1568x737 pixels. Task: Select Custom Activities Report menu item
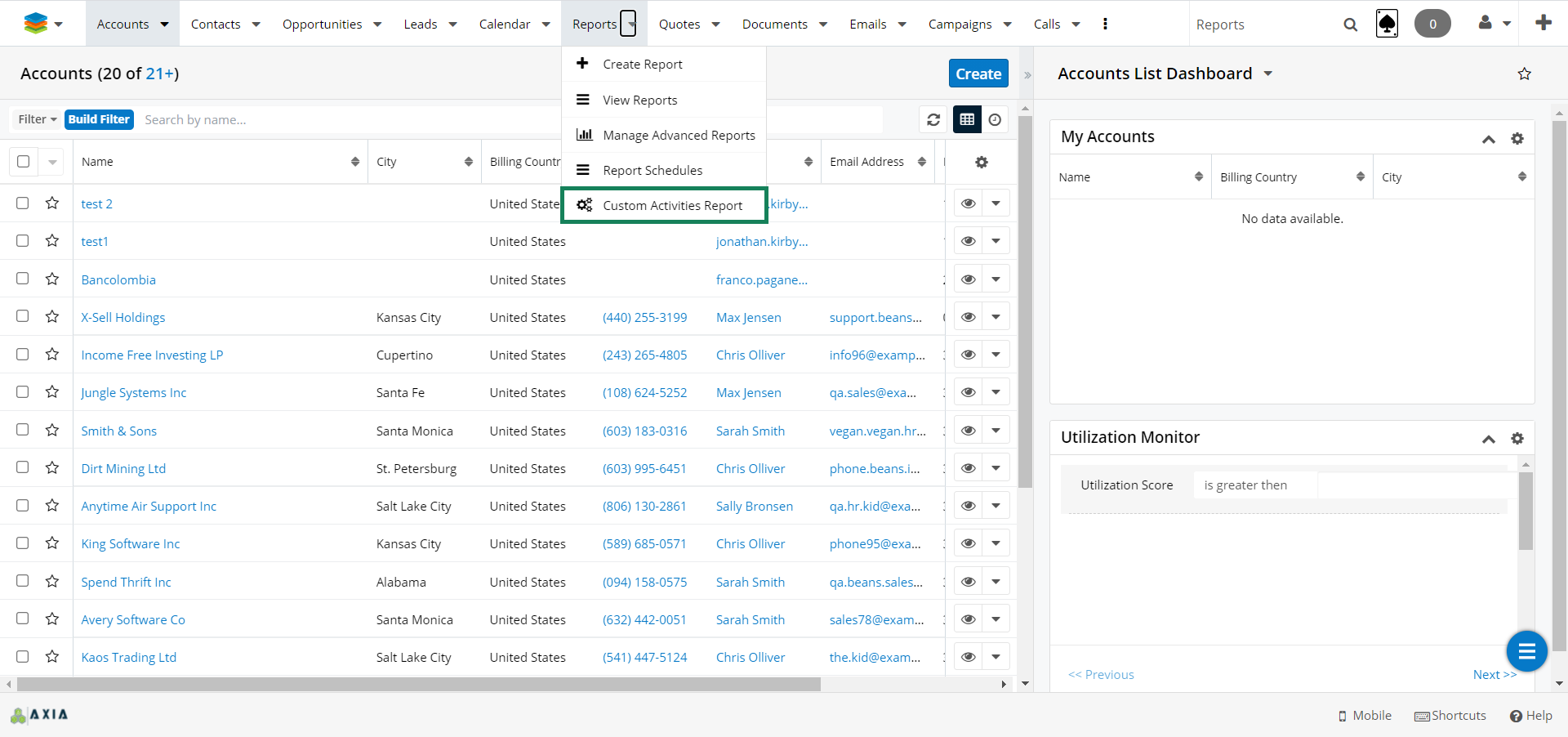tap(671, 206)
